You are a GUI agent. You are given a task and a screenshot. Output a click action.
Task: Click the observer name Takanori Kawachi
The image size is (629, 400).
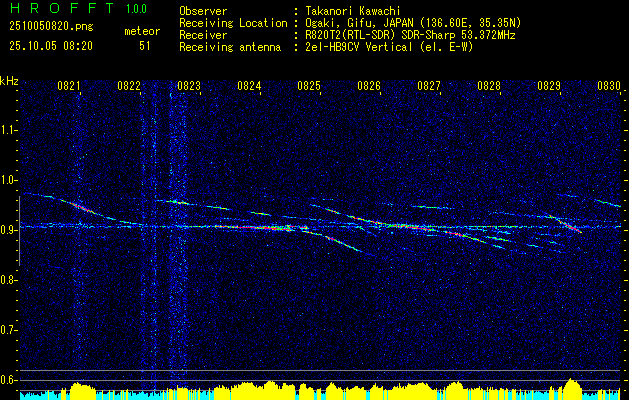coord(353,11)
